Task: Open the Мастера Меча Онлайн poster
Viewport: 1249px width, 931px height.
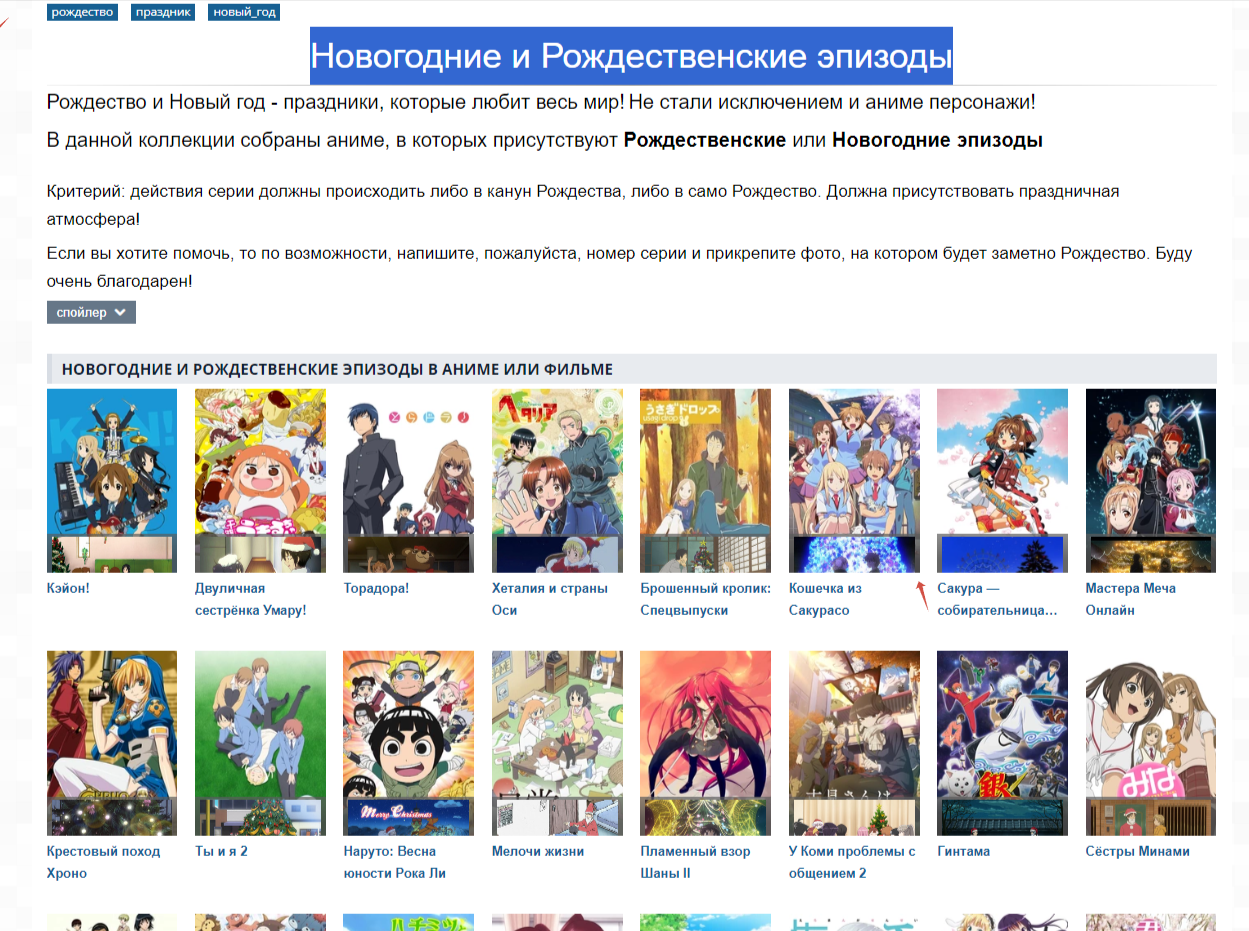Action: pyautogui.click(x=1151, y=480)
